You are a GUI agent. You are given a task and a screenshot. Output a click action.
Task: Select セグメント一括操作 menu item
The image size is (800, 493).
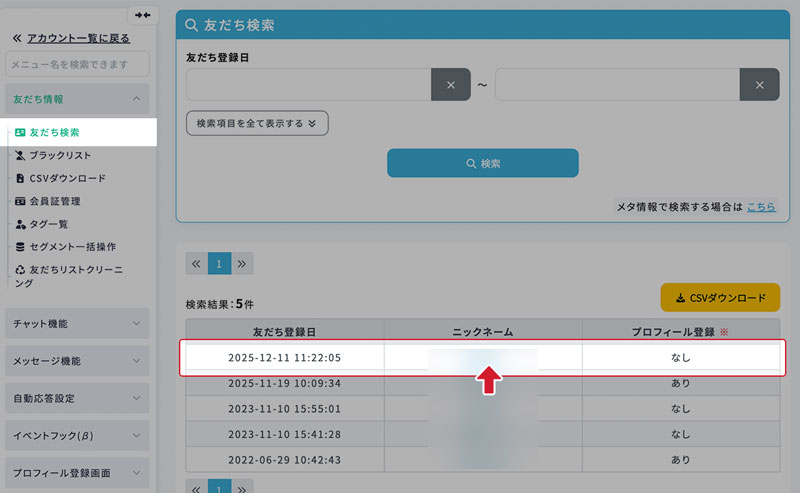(73, 247)
